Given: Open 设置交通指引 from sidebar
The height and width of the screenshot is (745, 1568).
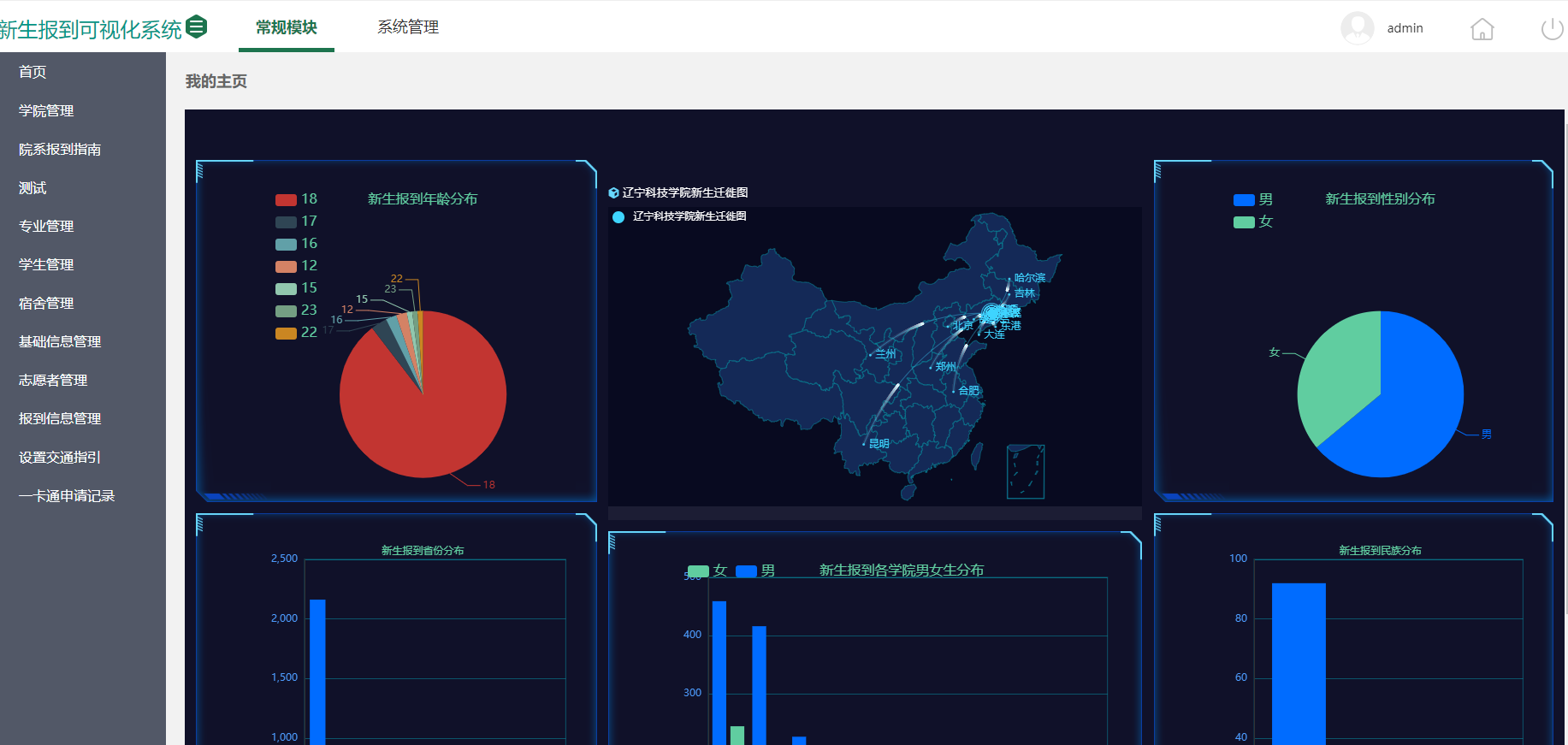Looking at the screenshot, I should tap(60, 458).
